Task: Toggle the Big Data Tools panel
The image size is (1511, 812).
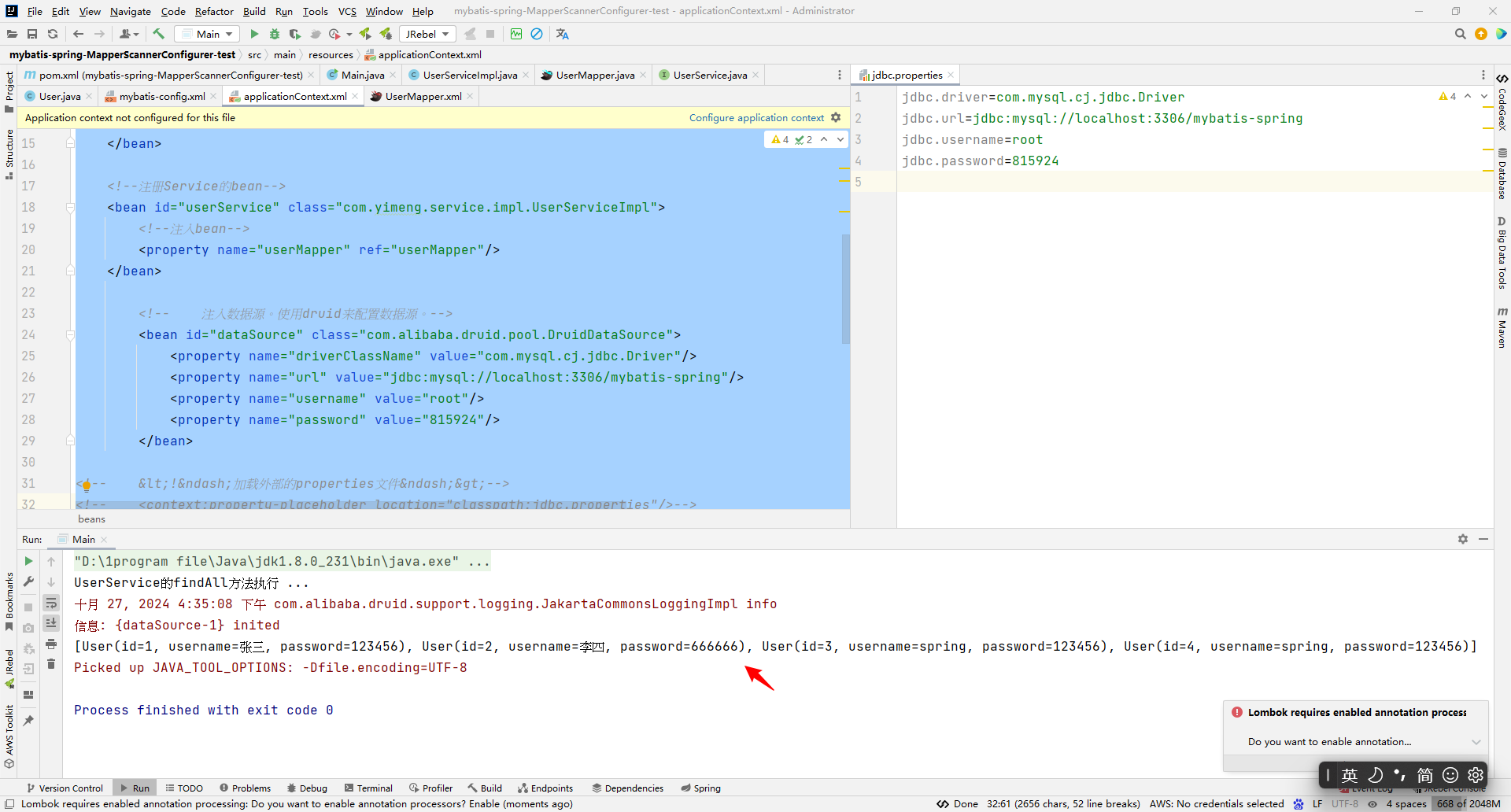Action: click(x=1502, y=253)
